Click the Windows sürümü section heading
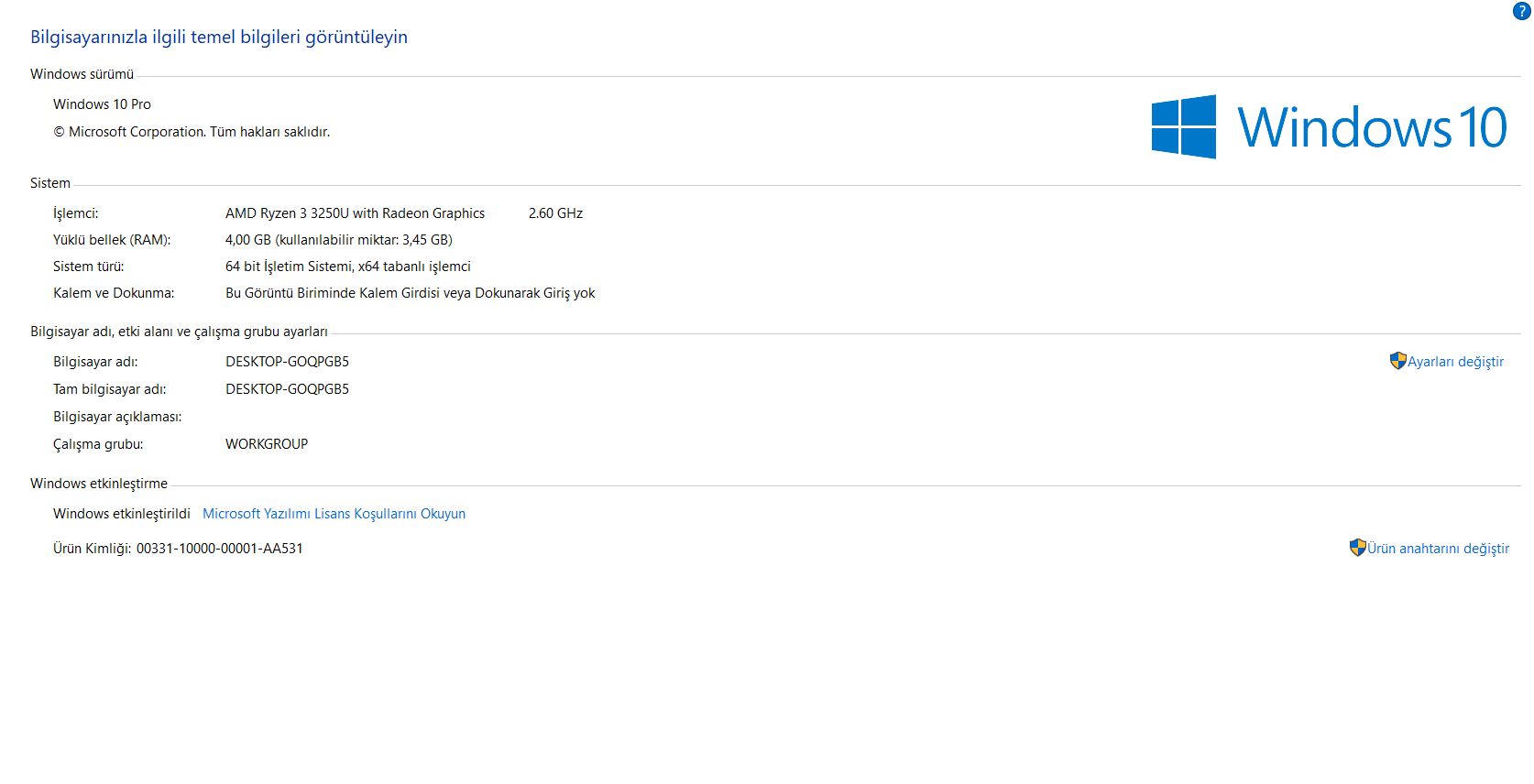The width and height of the screenshot is (1534, 784). click(82, 74)
